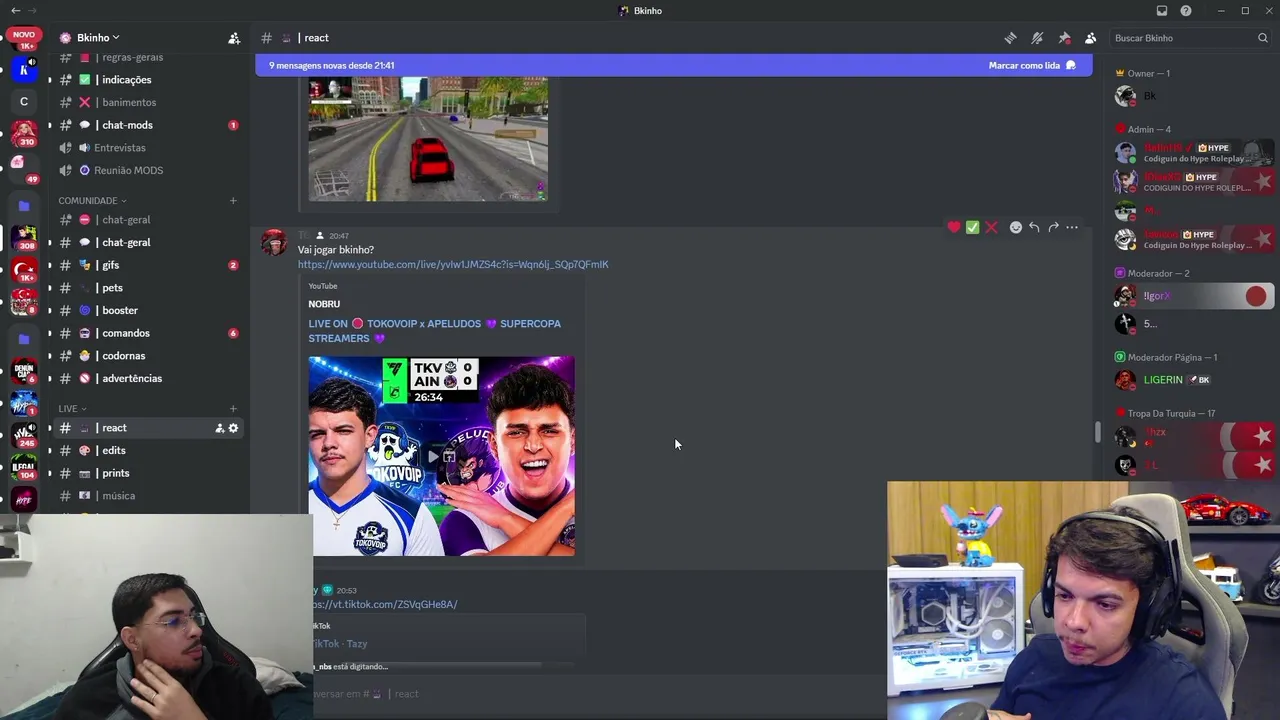The height and width of the screenshot is (720, 1280).
Task: Open the advertências channel
Action: click(147, 378)
